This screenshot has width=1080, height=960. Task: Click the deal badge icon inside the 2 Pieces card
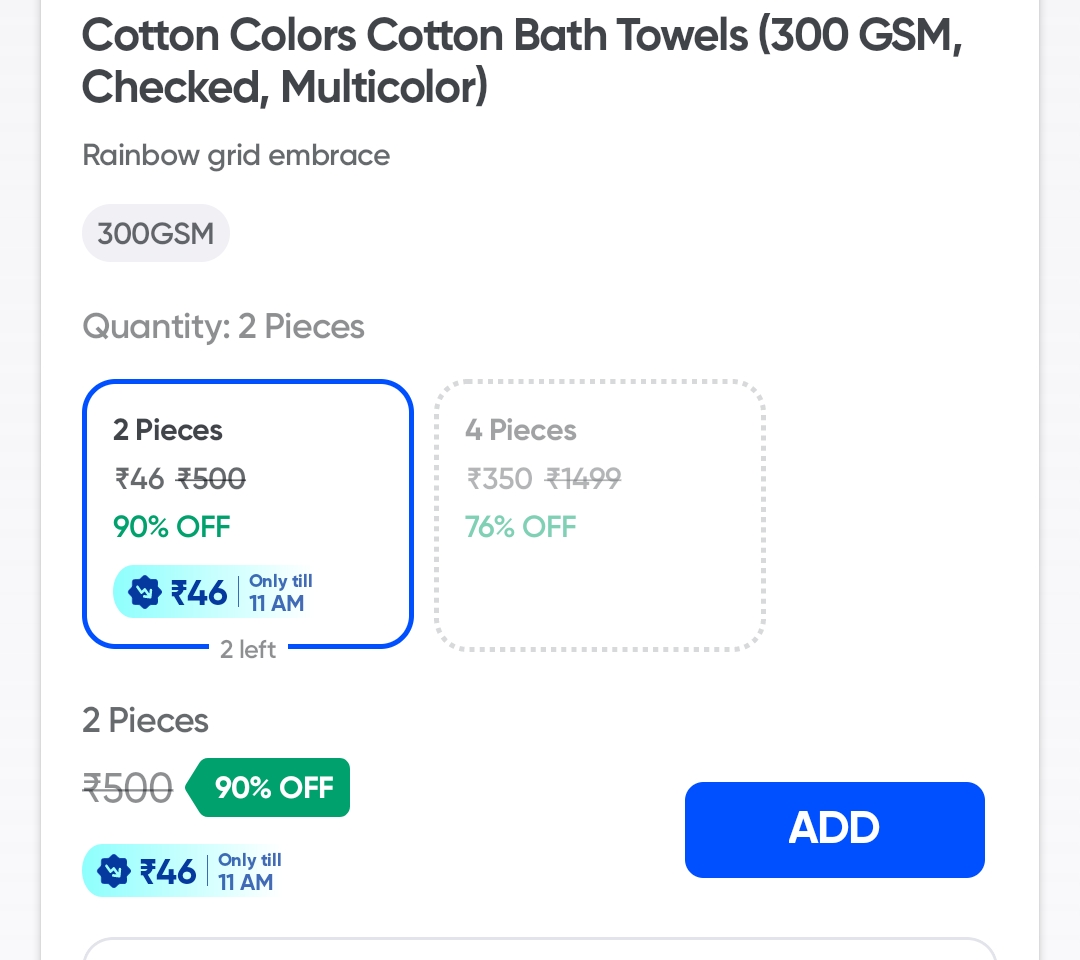pyautogui.click(x=145, y=593)
